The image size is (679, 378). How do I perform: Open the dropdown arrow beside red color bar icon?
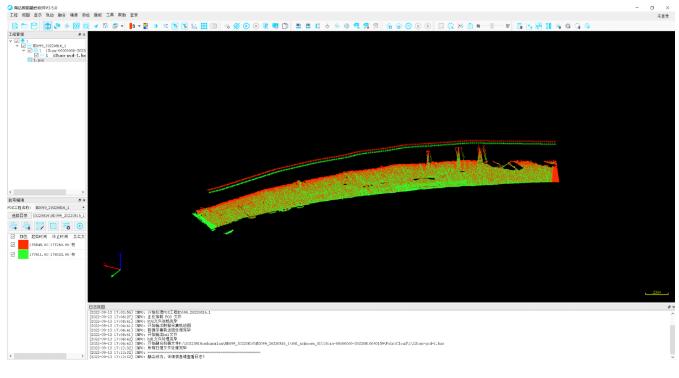(139, 26)
